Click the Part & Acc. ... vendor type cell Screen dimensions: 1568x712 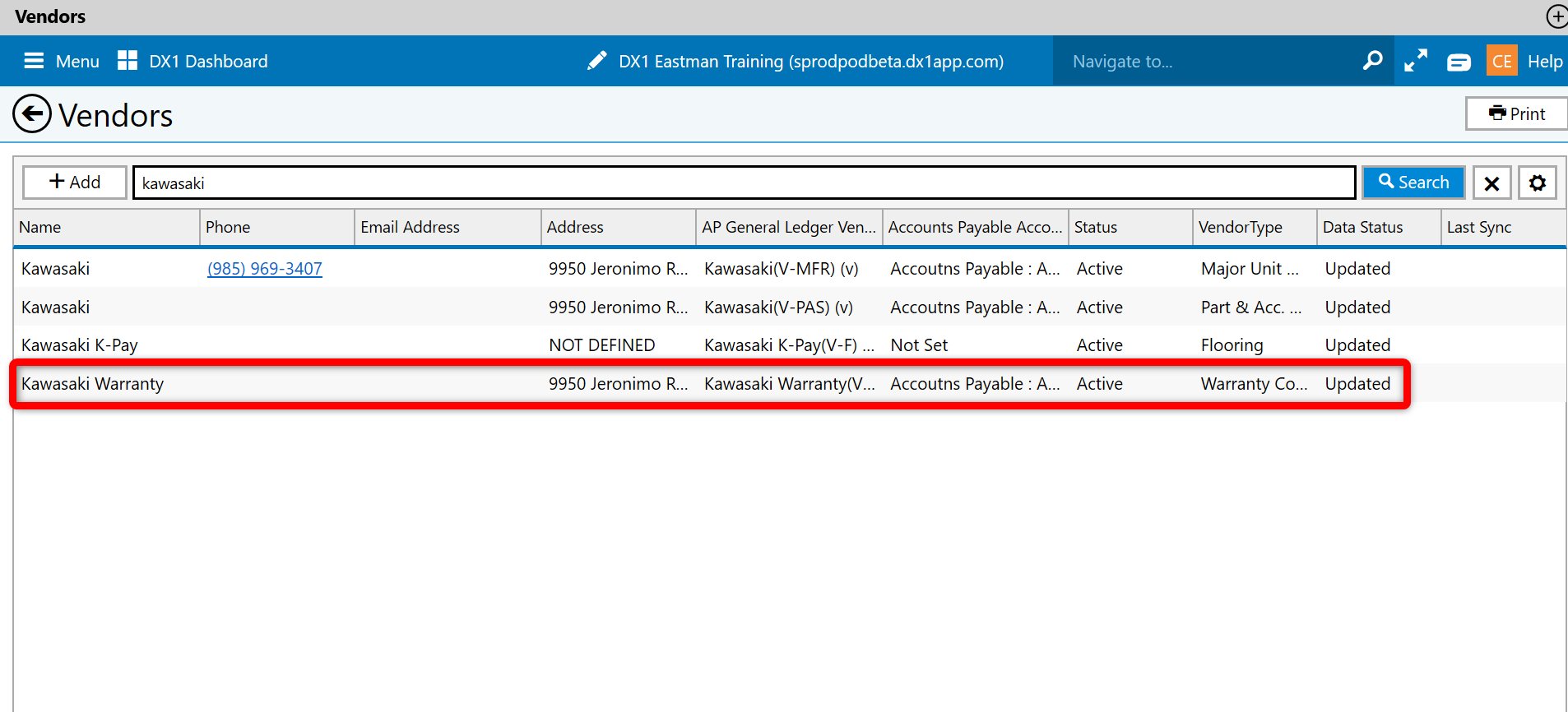tap(1251, 307)
